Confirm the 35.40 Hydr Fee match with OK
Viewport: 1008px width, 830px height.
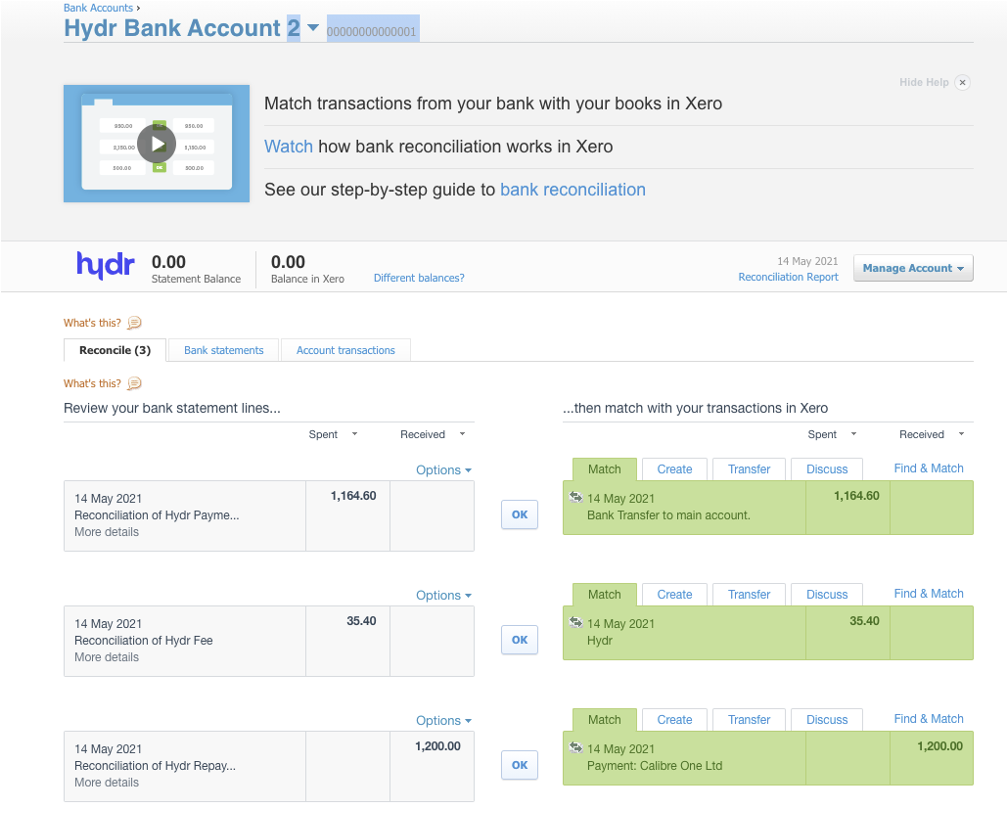pos(519,640)
